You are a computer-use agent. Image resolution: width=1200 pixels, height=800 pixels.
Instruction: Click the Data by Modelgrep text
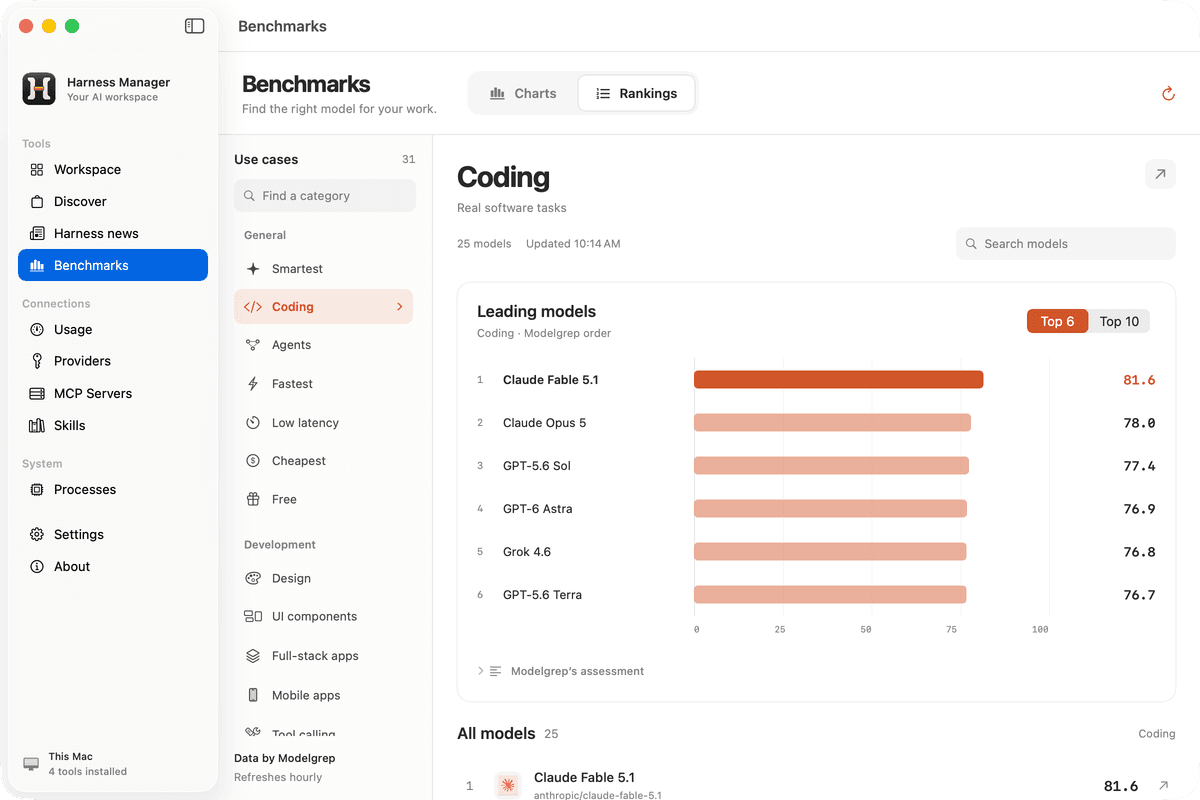[x=284, y=758]
